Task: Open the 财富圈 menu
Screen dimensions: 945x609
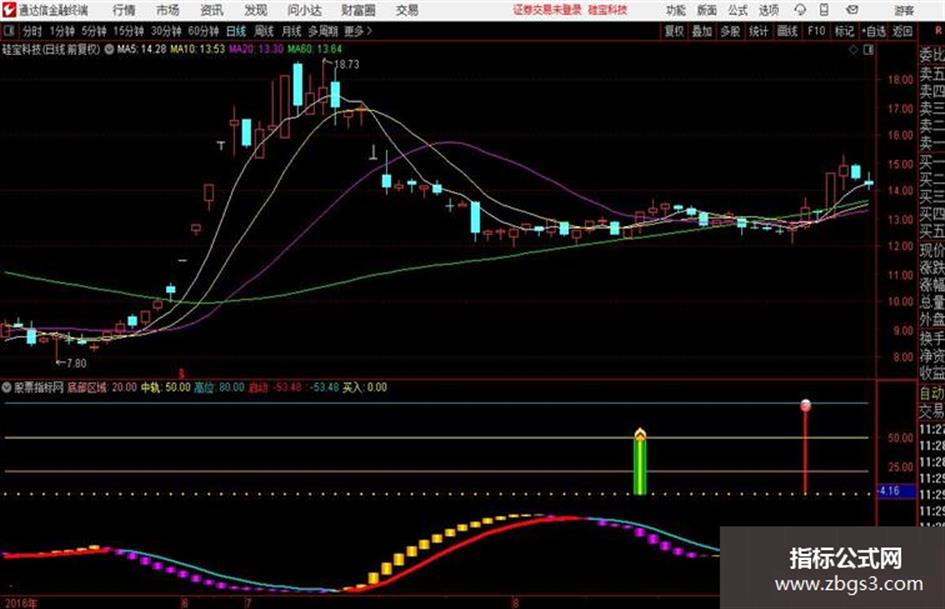Action: point(359,10)
